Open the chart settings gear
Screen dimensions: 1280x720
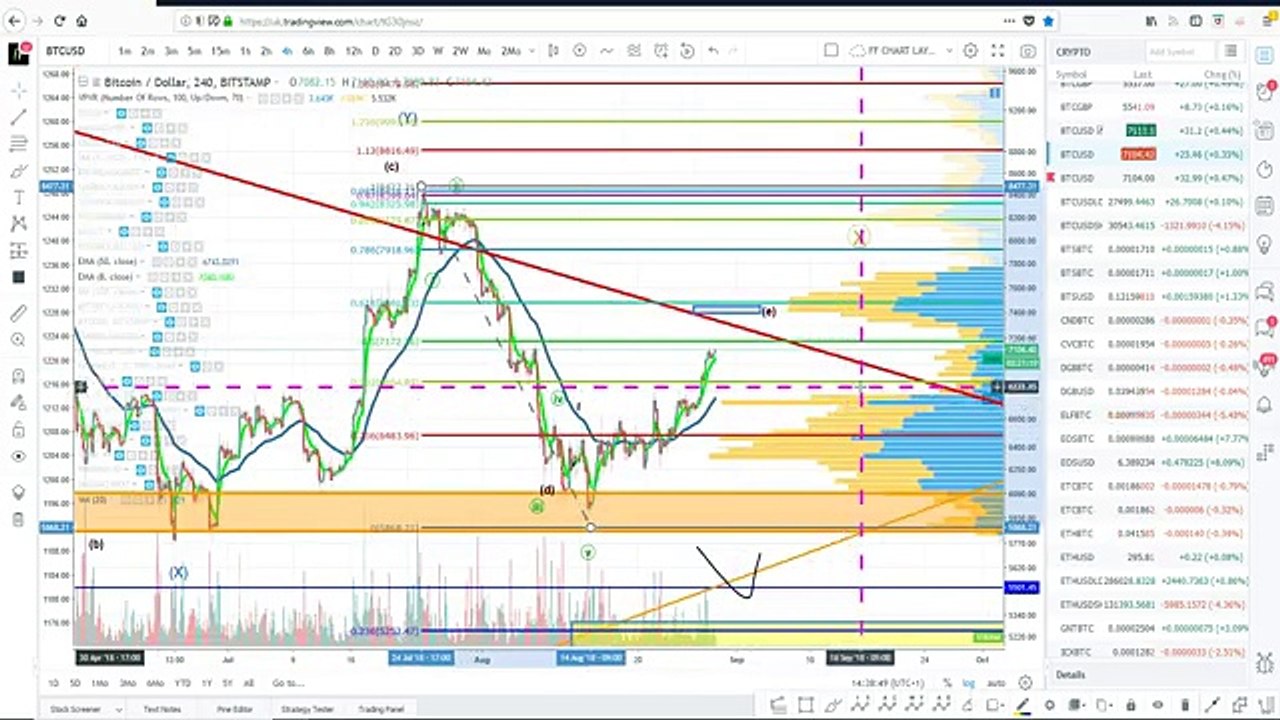pyautogui.click(x=970, y=51)
